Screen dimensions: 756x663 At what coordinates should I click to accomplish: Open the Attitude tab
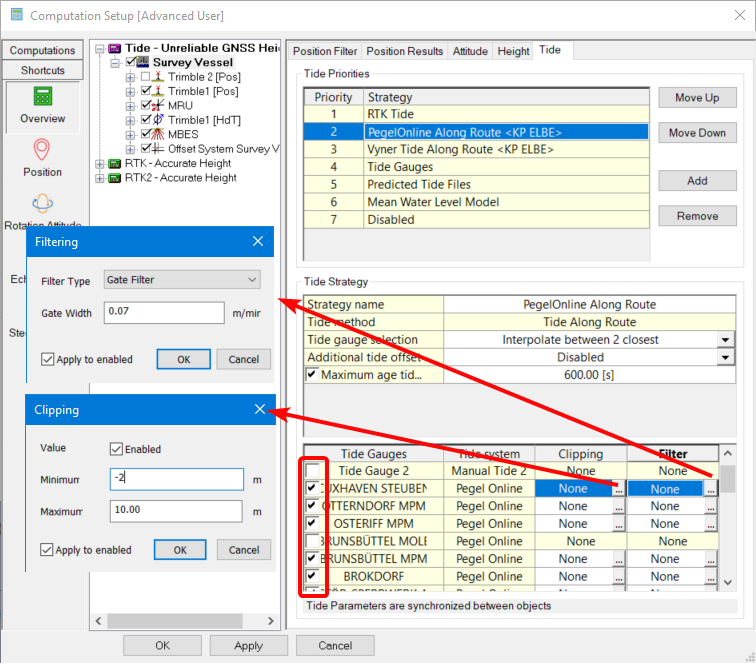click(x=470, y=51)
